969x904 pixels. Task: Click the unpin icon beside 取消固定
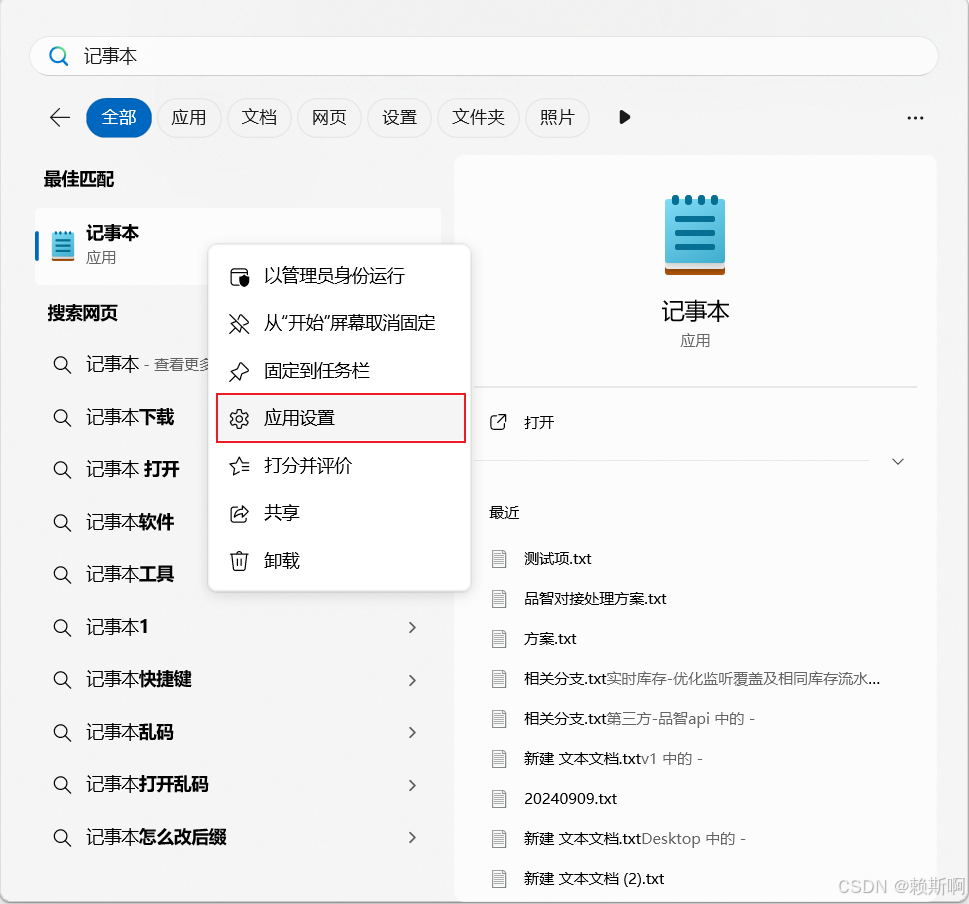click(x=239, y=324)
